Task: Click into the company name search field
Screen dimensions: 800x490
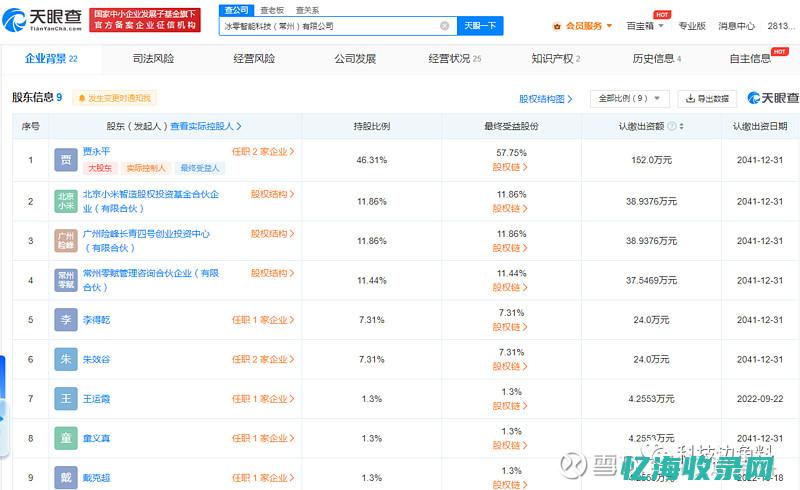Action: pyautogui.click(x=330, y=26)
